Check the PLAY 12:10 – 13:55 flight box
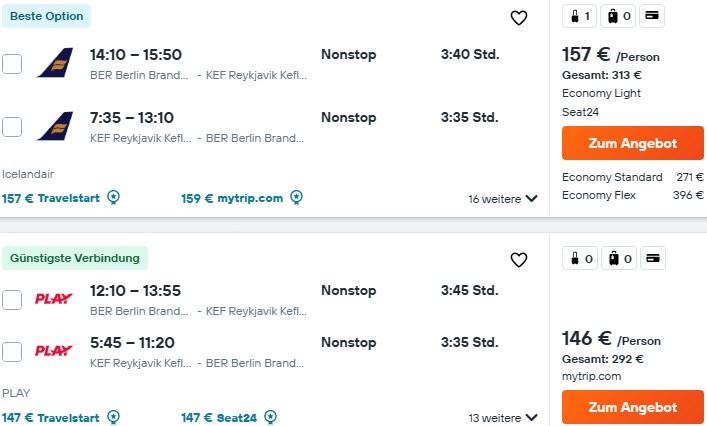The image size is (707, 426). [12, 300]
